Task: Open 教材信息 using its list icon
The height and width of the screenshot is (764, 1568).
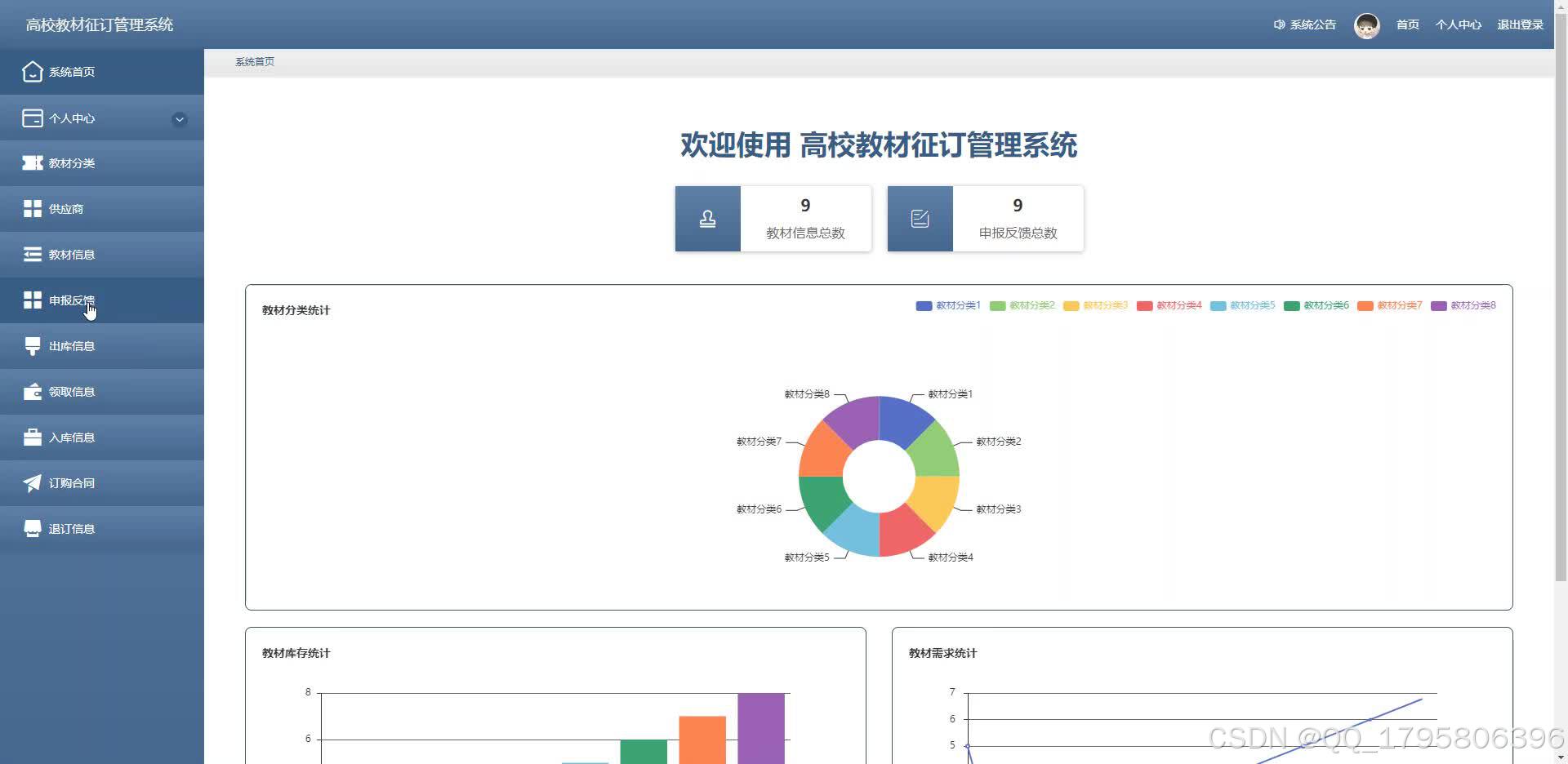Action: tap(32, 254)
